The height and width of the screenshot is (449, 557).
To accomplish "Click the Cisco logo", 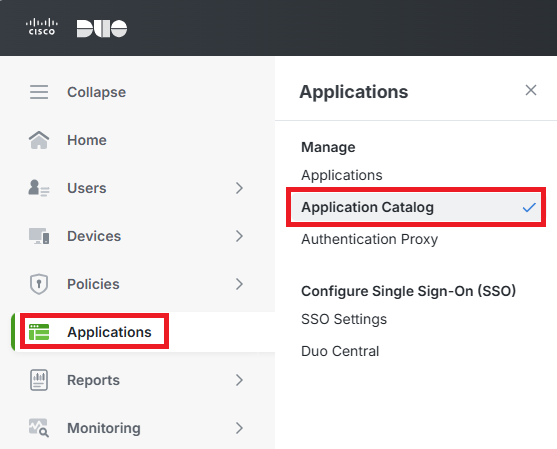I will coord(42,27).
